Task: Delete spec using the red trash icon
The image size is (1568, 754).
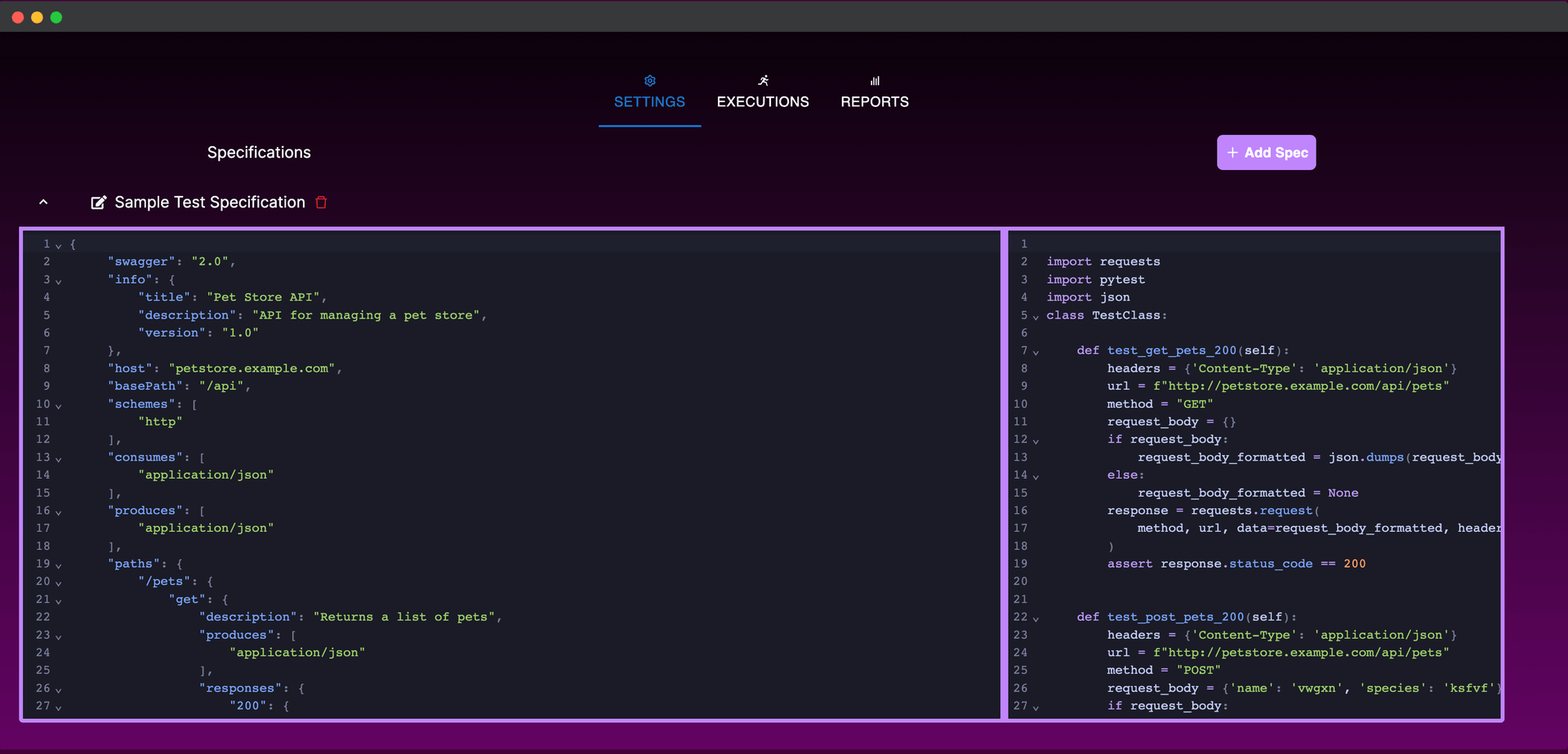Action: (321, 203)
